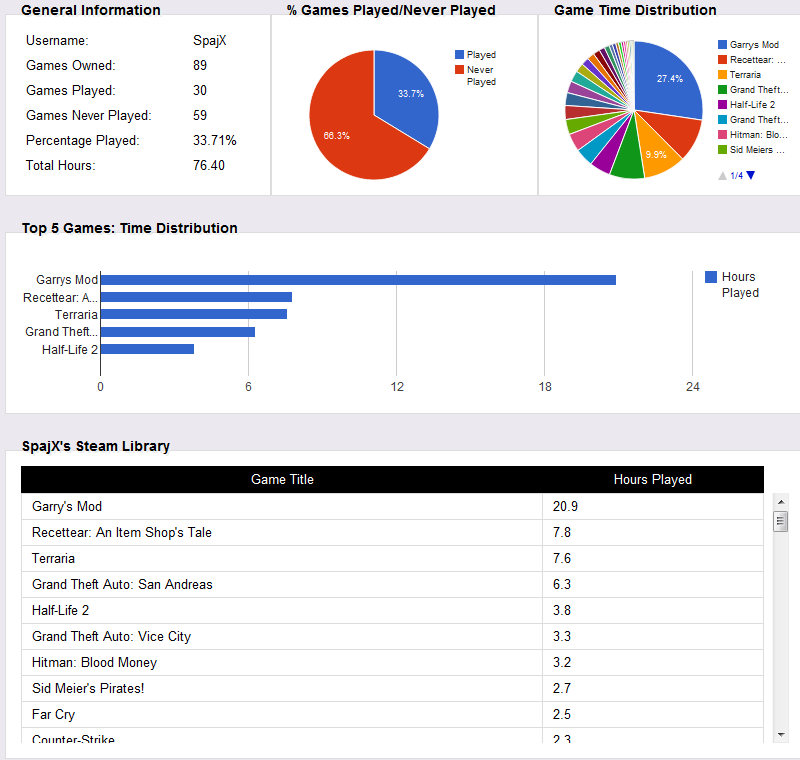Screen dimensions: 800x760
Task: Select the Garry's Mod table row
Action: (x=392, y=506)
